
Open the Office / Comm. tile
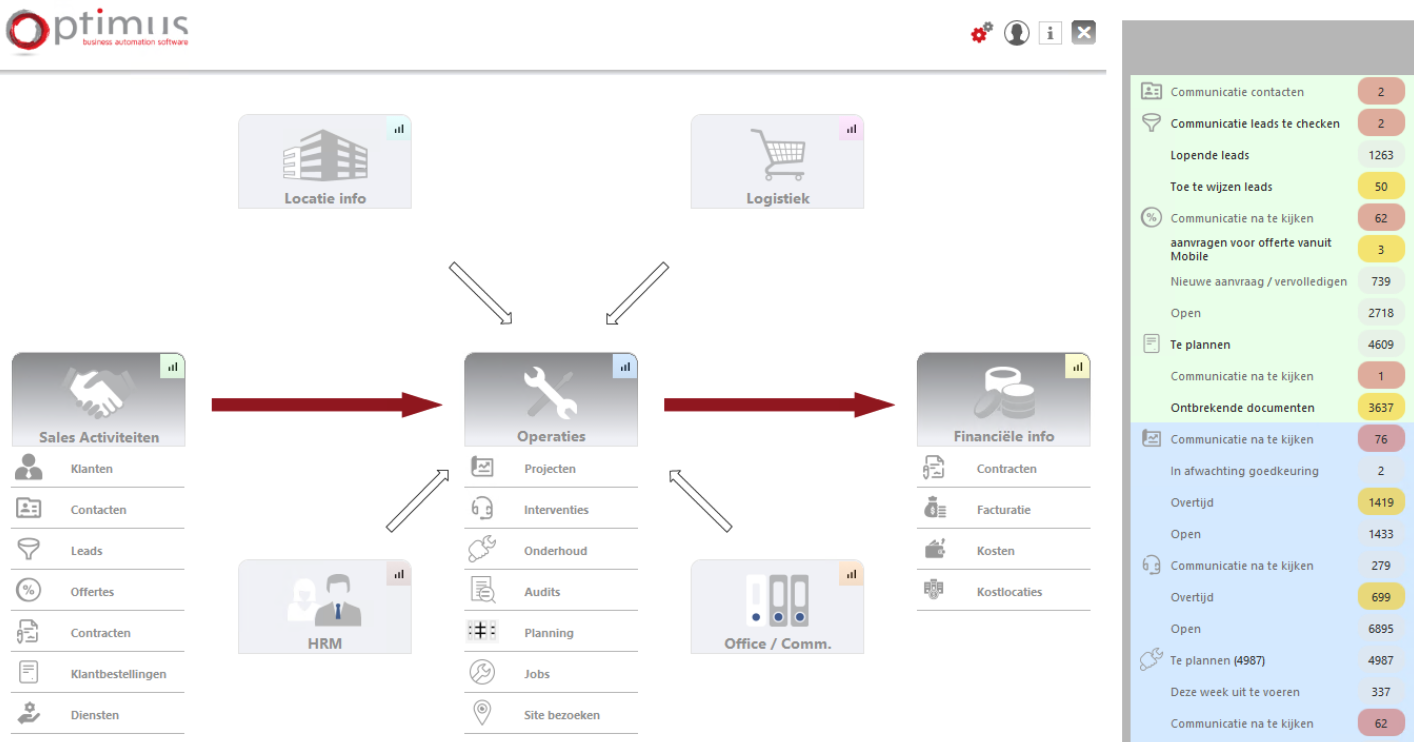click(777, 606)
